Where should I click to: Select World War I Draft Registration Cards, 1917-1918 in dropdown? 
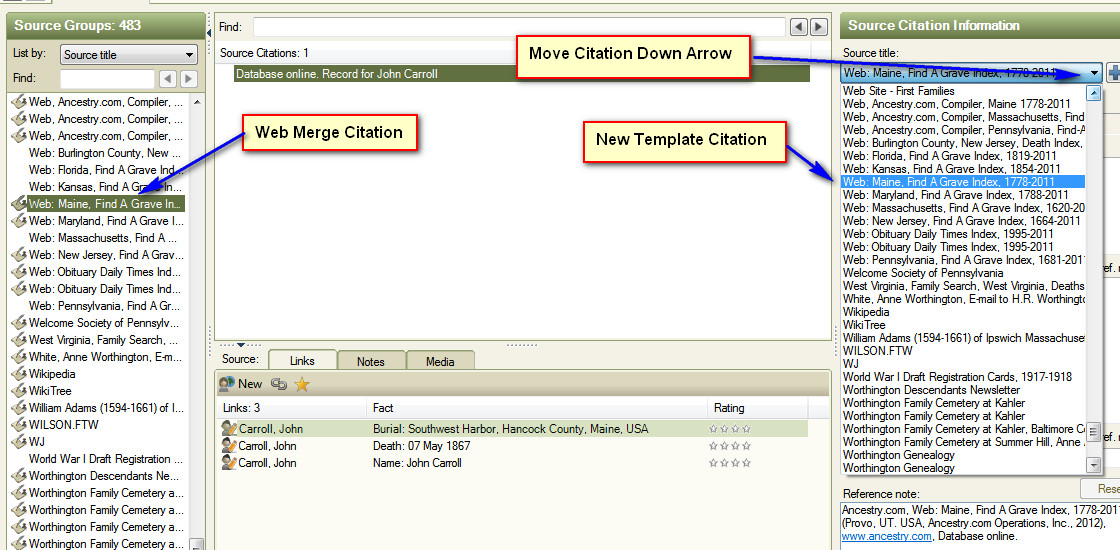tap(964, 376)
